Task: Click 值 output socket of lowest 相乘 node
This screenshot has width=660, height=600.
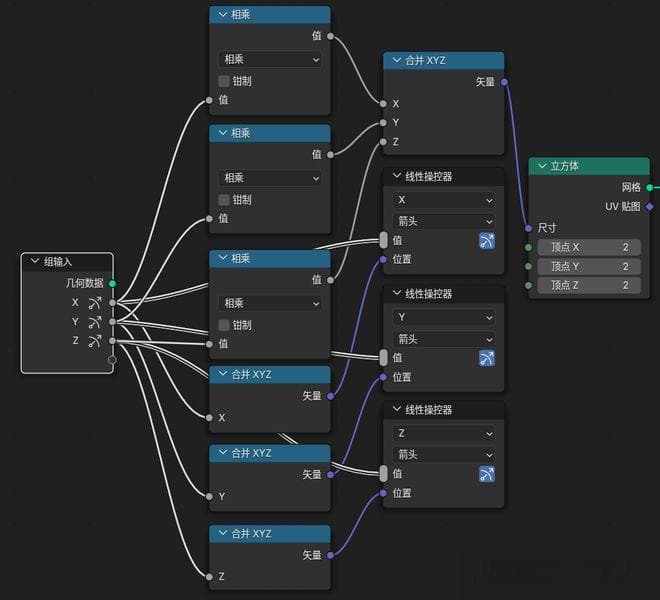Action: click(330, 280)
